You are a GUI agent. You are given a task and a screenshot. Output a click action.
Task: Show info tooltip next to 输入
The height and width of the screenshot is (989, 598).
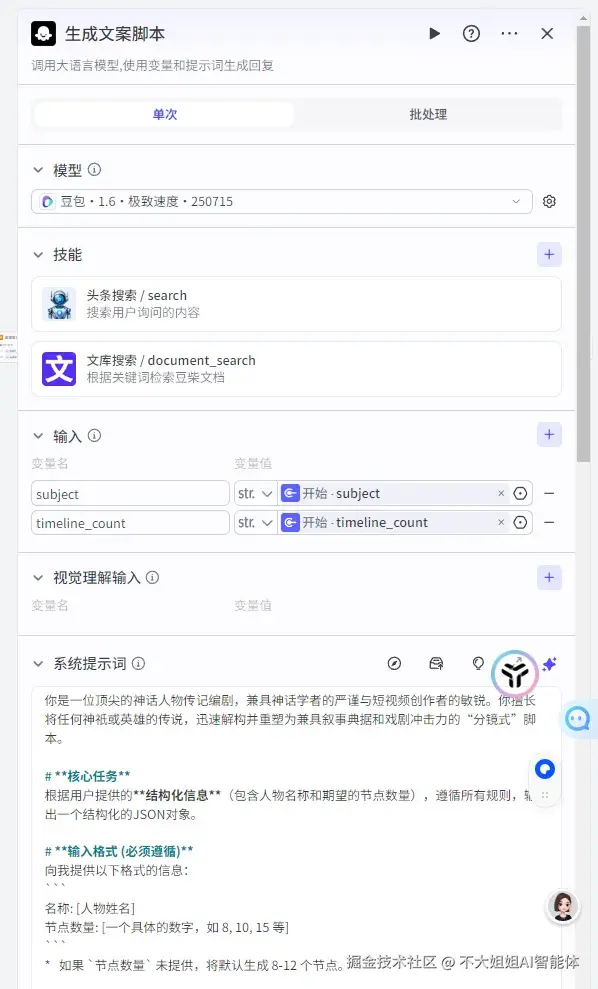click(94, 435)
